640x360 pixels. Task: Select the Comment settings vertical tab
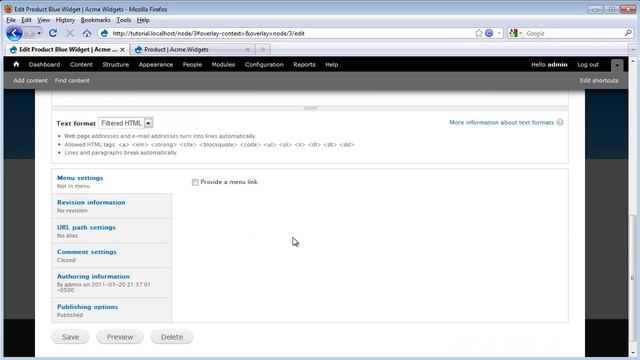pos(112,256)
